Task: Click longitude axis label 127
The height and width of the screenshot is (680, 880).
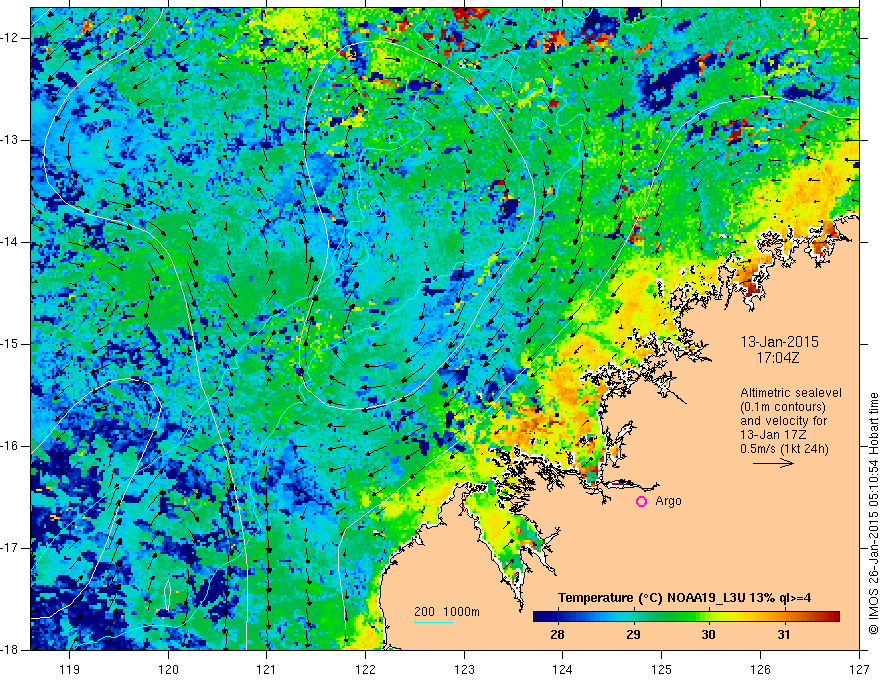Action: coord(859,669)
